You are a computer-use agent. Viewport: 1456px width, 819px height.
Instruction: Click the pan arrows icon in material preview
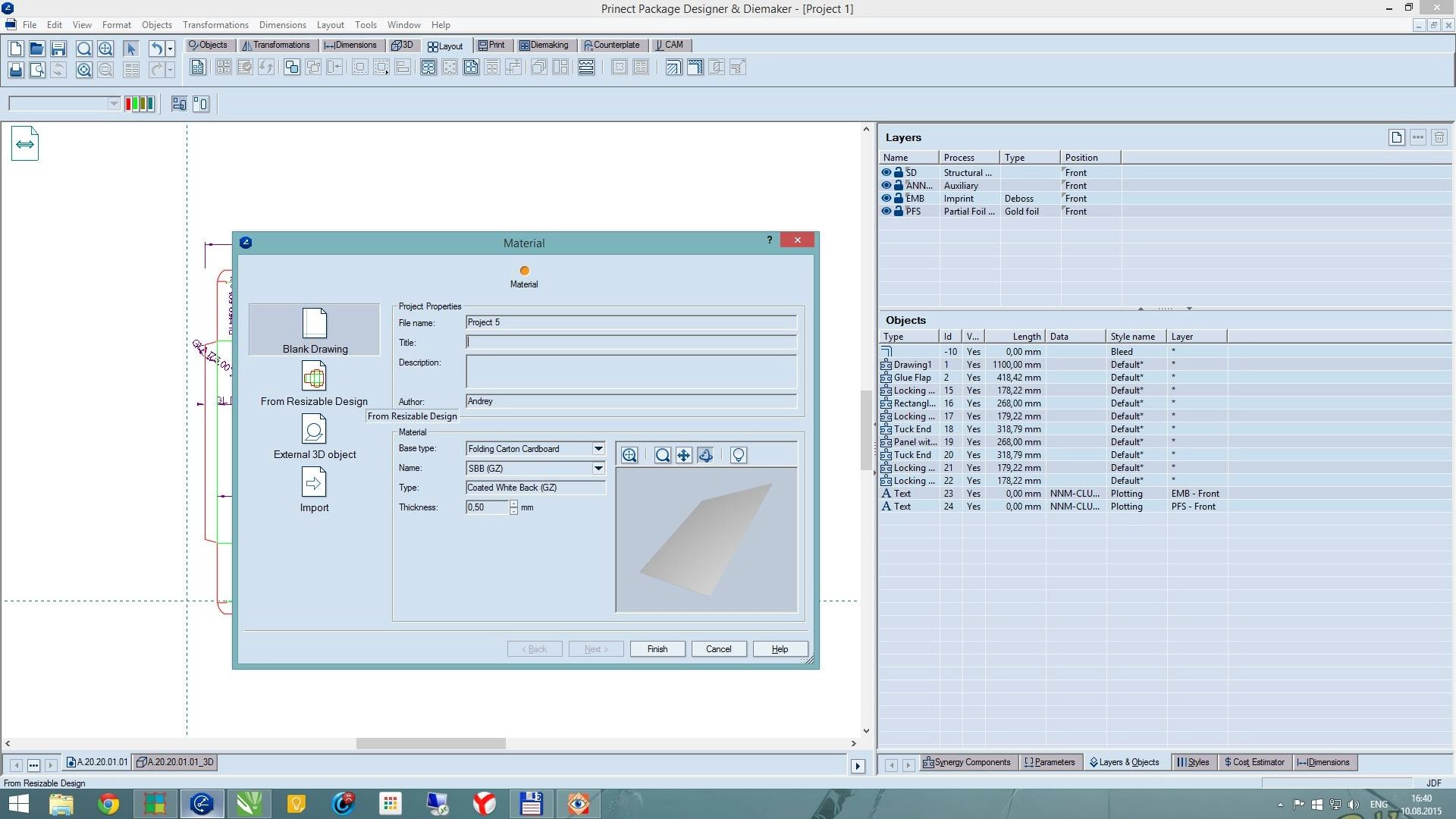tap(684, 455)
